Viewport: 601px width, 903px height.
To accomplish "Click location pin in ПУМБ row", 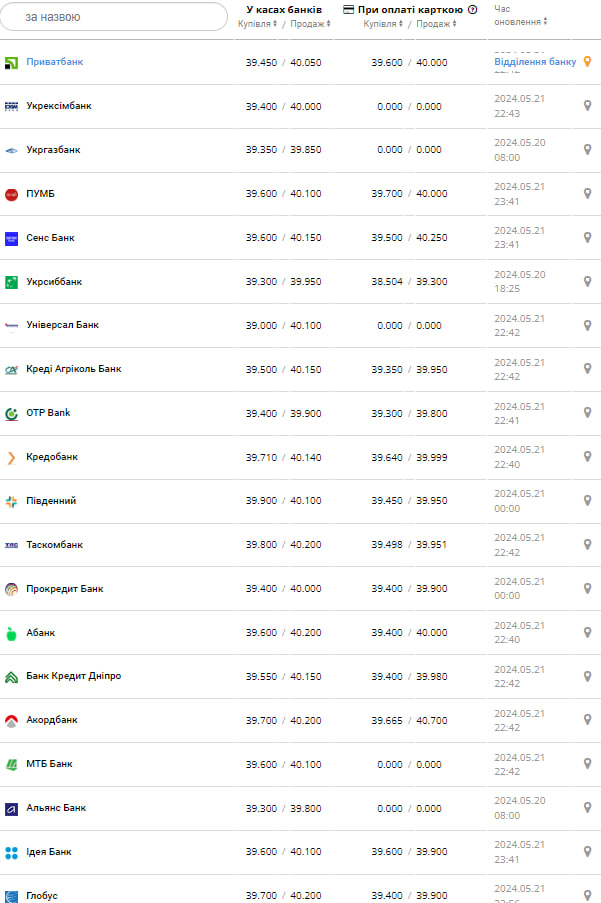I will (x=587, y=194).
